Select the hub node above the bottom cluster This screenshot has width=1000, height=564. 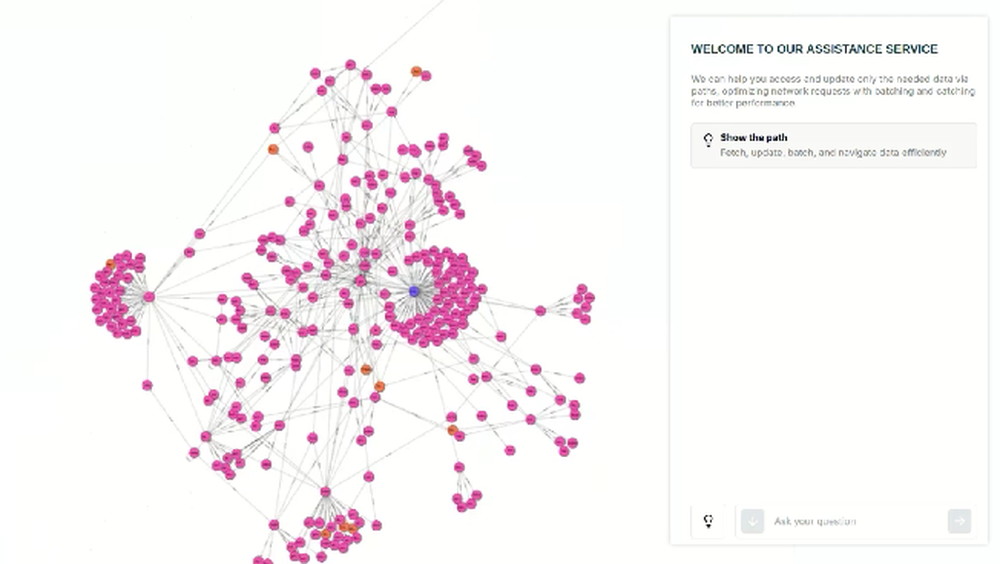pyautogui.click(x=325, y=492)
